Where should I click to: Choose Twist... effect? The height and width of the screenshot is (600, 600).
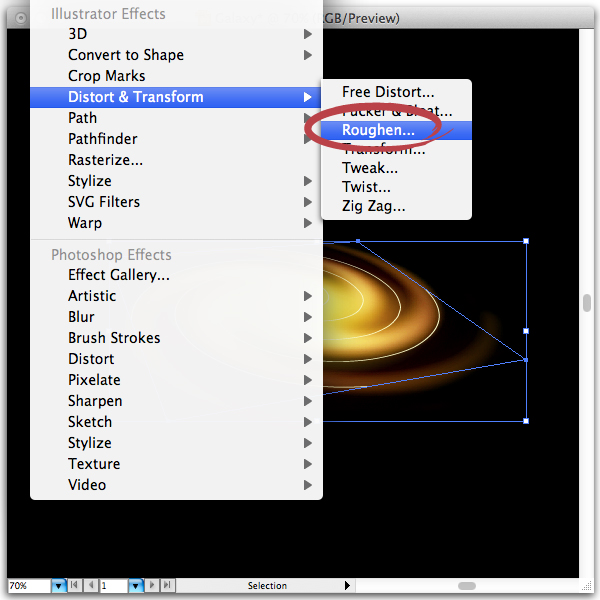[396, 187]
